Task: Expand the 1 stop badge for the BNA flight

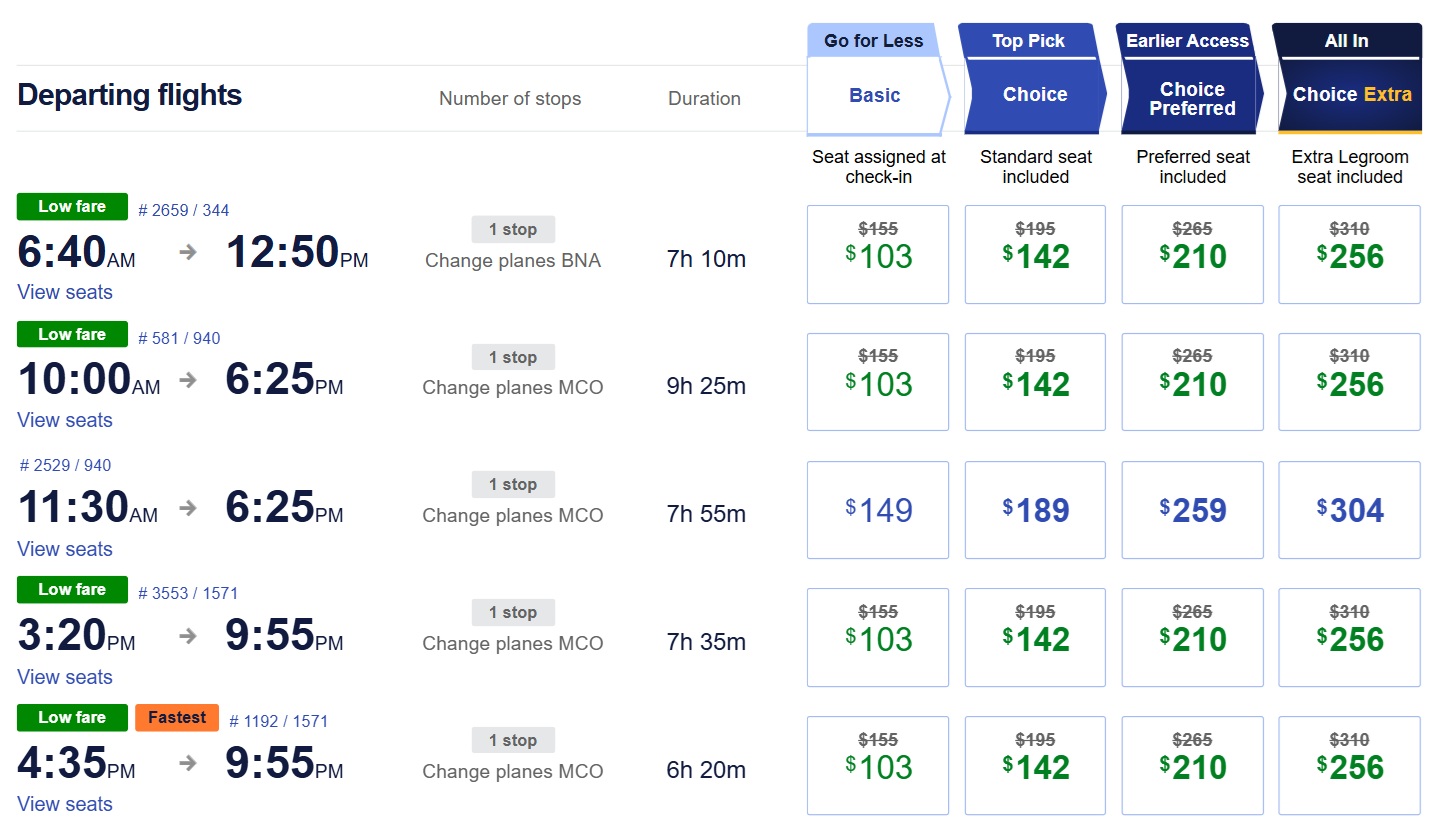Action: (x=513, y=229)
